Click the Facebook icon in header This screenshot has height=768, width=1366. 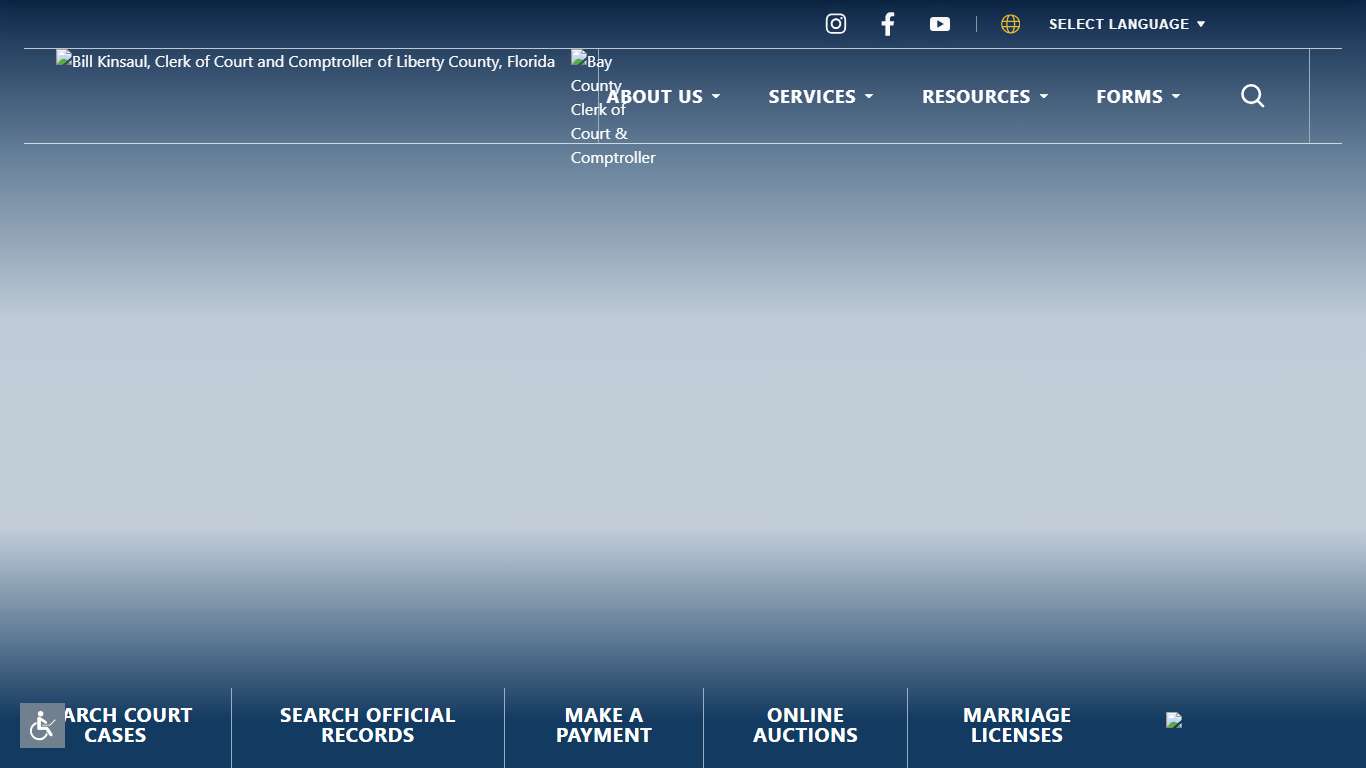[887, 24]
